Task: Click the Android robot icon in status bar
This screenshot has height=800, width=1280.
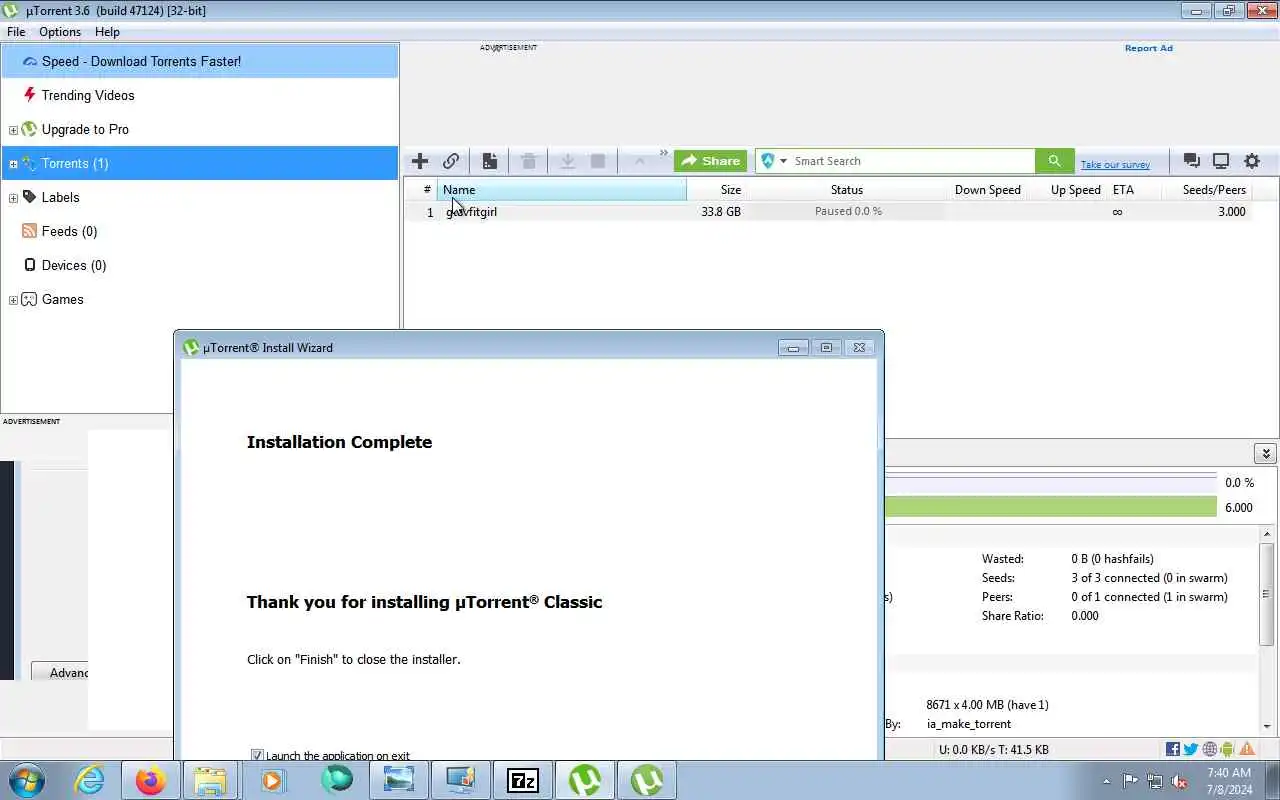Action: (x=1228, y=749)
